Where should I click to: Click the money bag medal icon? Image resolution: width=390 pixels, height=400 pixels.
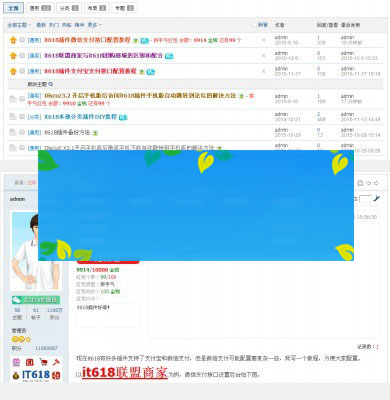16,376
